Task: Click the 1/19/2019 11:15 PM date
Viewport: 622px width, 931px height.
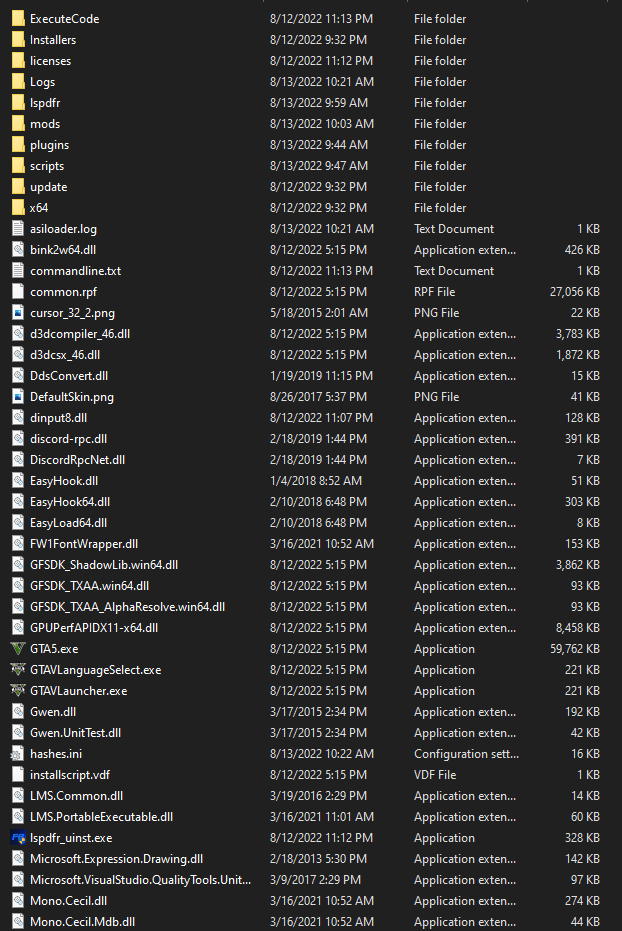Action: coord(321,376)
